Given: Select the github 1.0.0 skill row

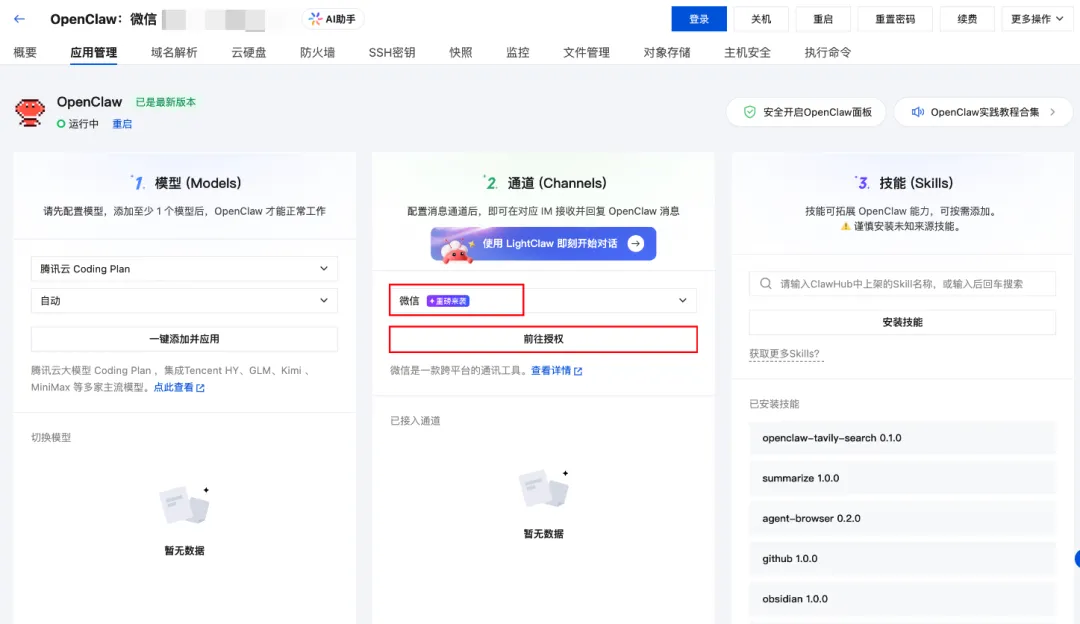Looking at the screenshot, I should 902,559.
